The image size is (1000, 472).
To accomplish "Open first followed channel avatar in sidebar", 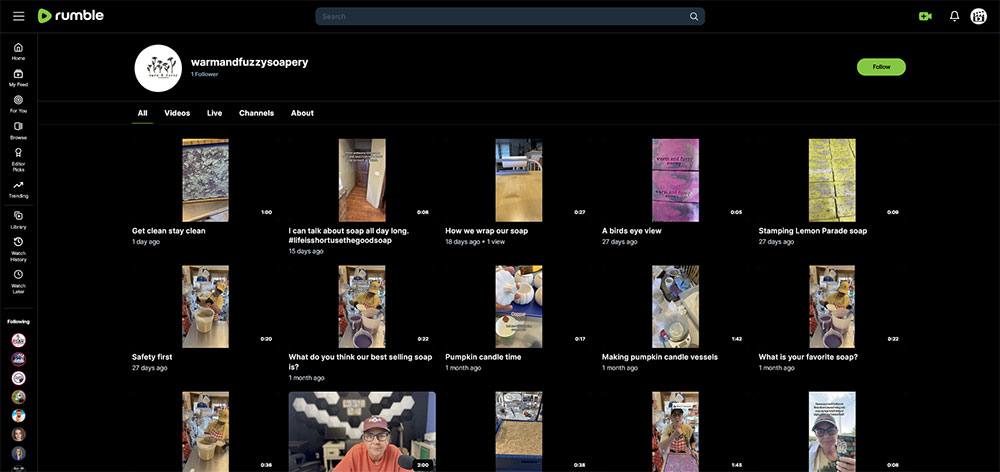I will point(18,340).
